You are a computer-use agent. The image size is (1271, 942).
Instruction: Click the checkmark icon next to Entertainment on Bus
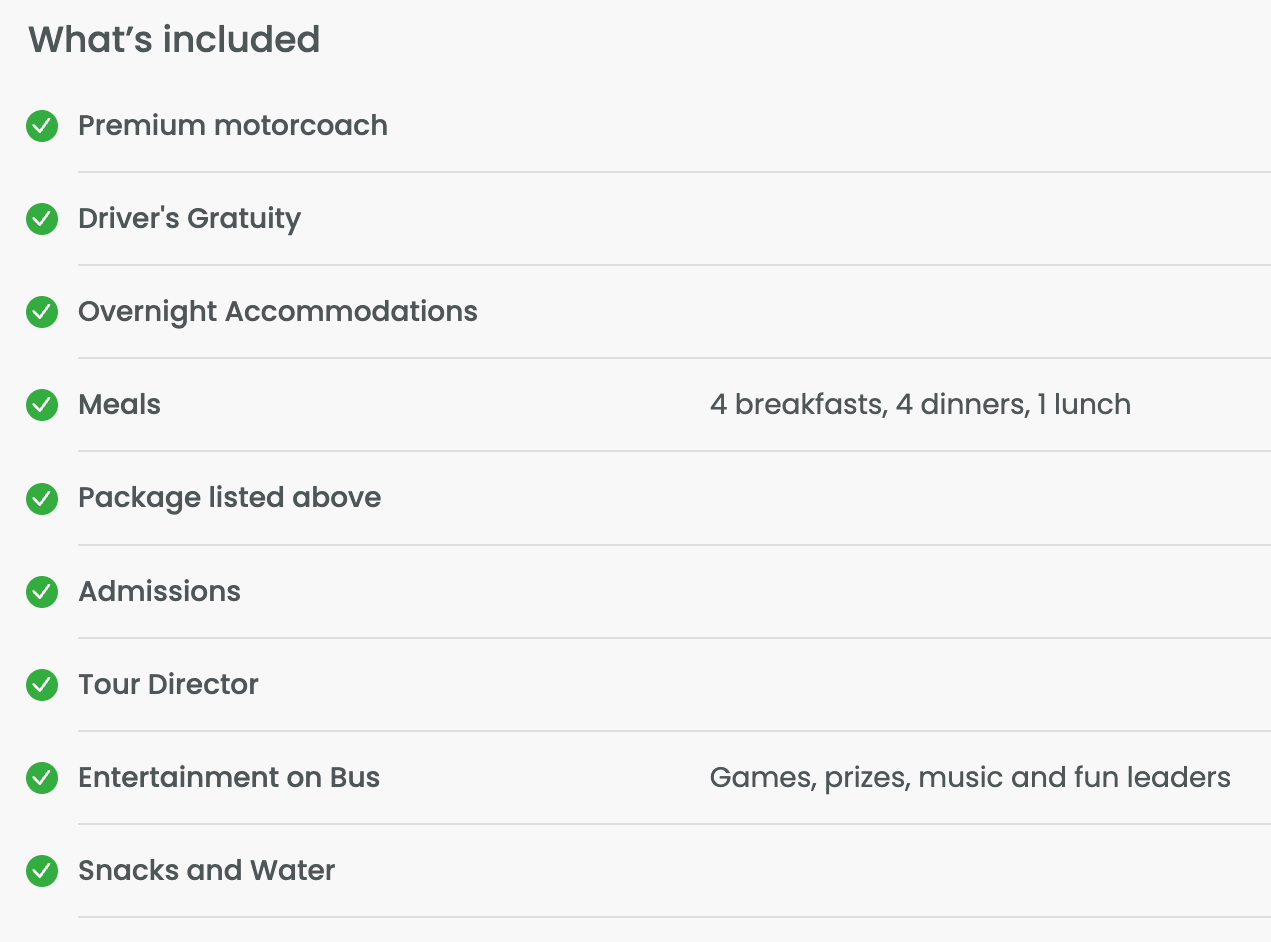pyautogui.click(x=42, y=778)
